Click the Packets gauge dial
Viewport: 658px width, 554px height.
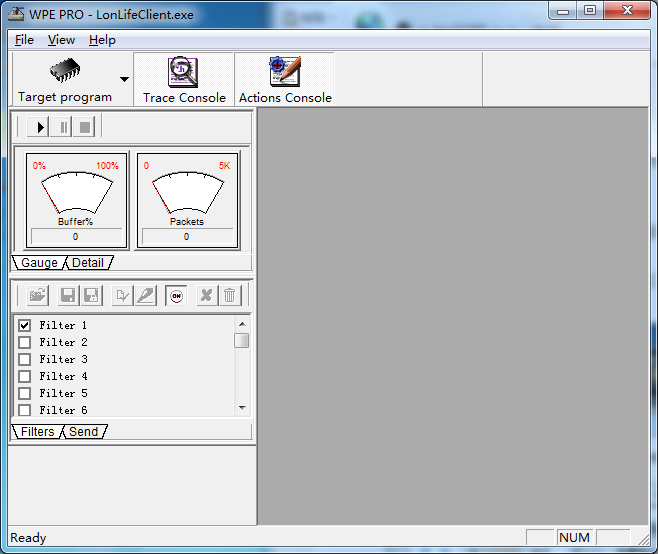coord(188,192)
